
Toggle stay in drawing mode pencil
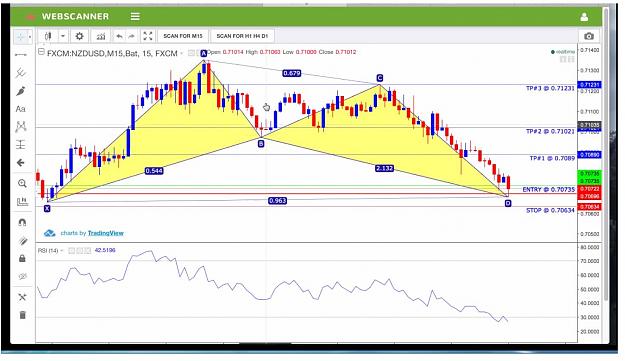[22, 240]
